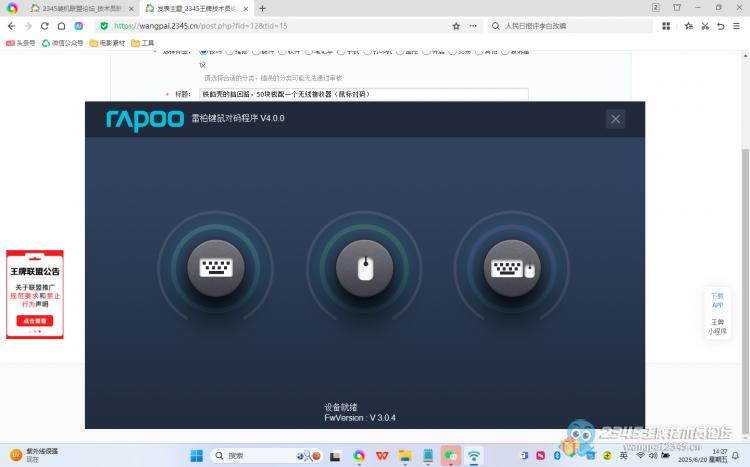Open the 头条号 bookmark

[x=20, y=43]
